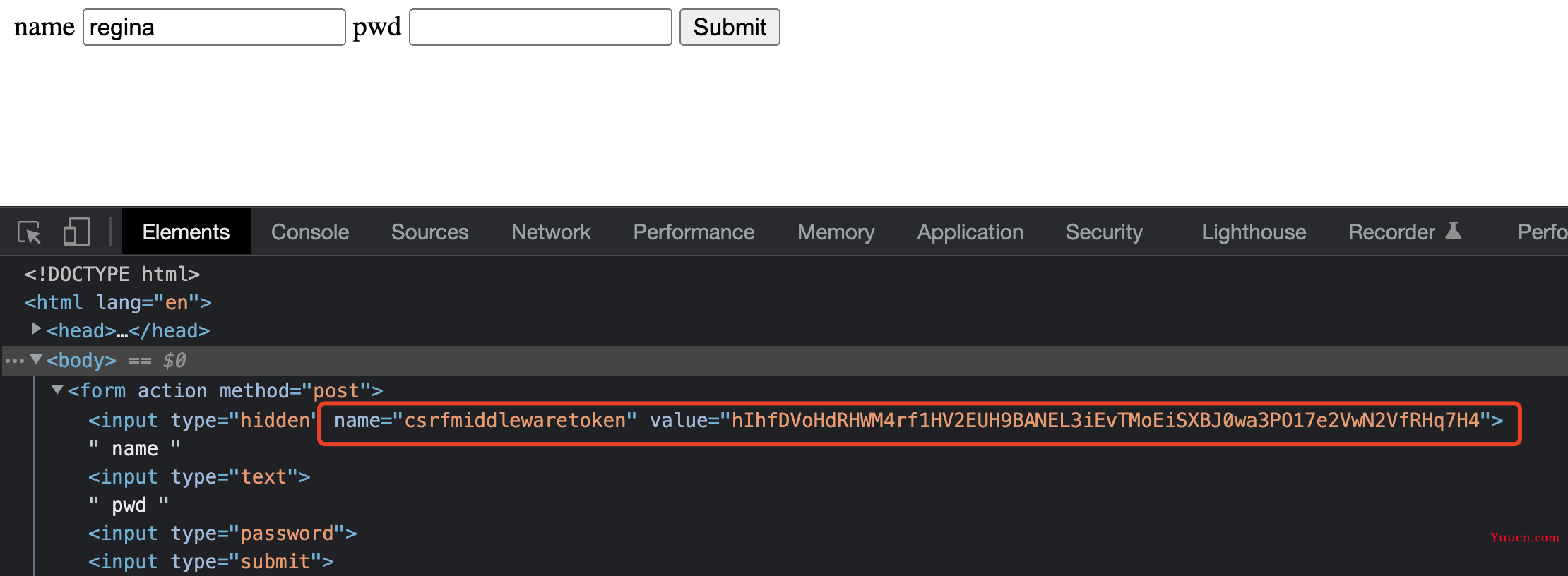Collapse the form element node
This screenshot has width=1568, height=576.
point(57,390)
